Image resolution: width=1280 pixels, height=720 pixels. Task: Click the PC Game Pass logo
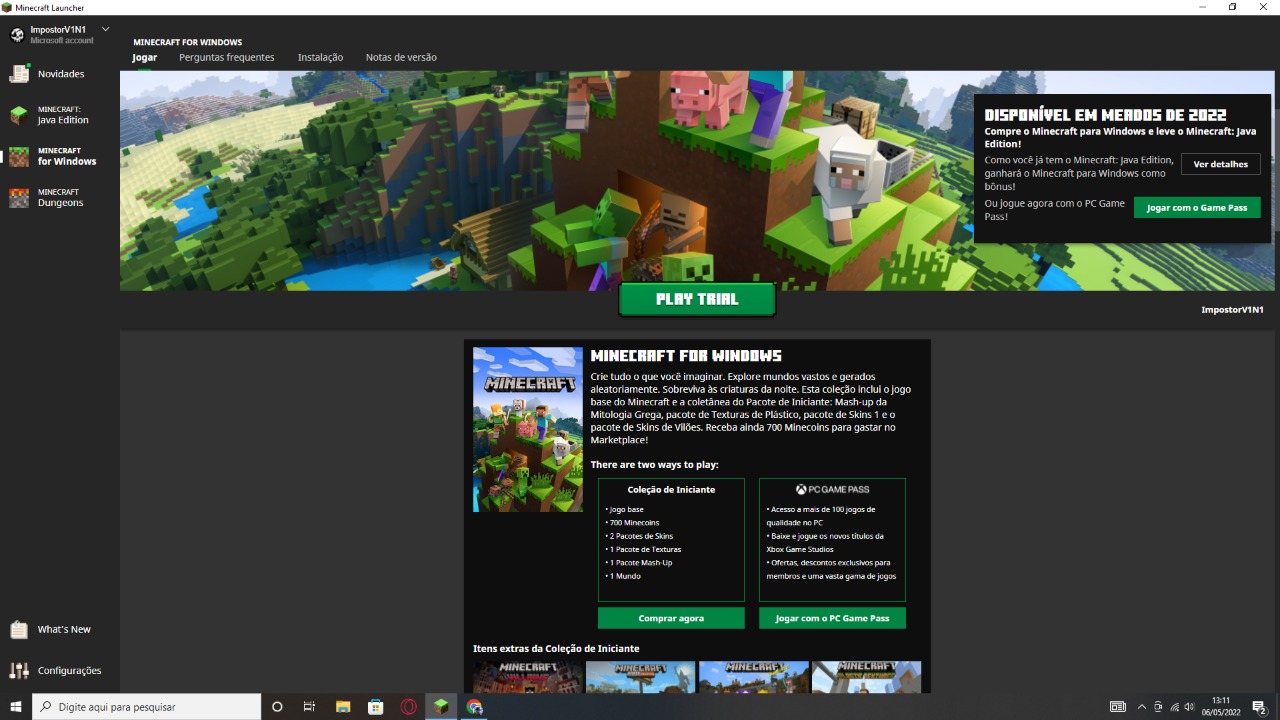click(x=832, y=490)
